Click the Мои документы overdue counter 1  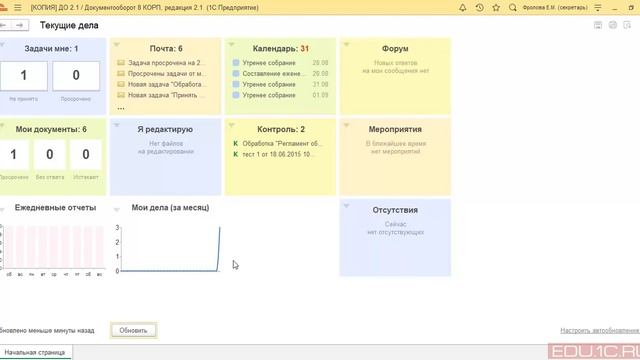[x=14, y=155]
